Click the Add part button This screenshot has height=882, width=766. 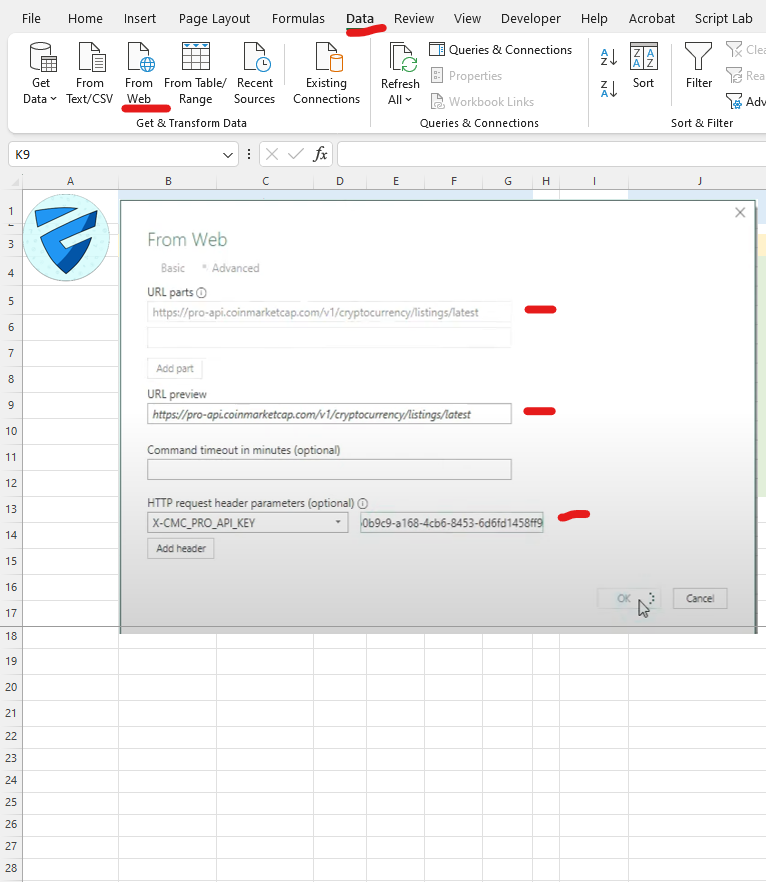(x=175, y=368)
